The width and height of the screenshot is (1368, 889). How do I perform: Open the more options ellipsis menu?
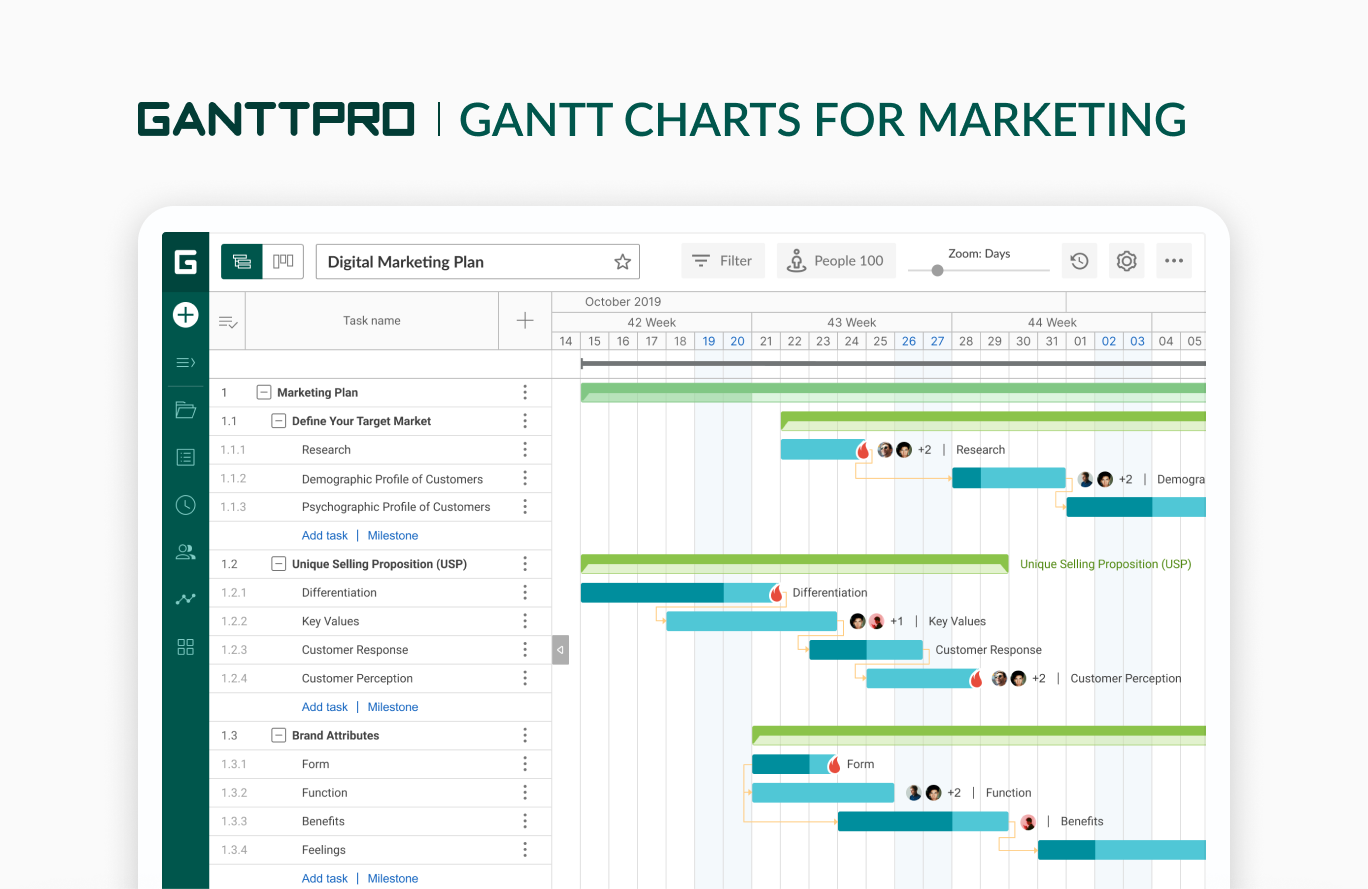(x=1174, y=260)
